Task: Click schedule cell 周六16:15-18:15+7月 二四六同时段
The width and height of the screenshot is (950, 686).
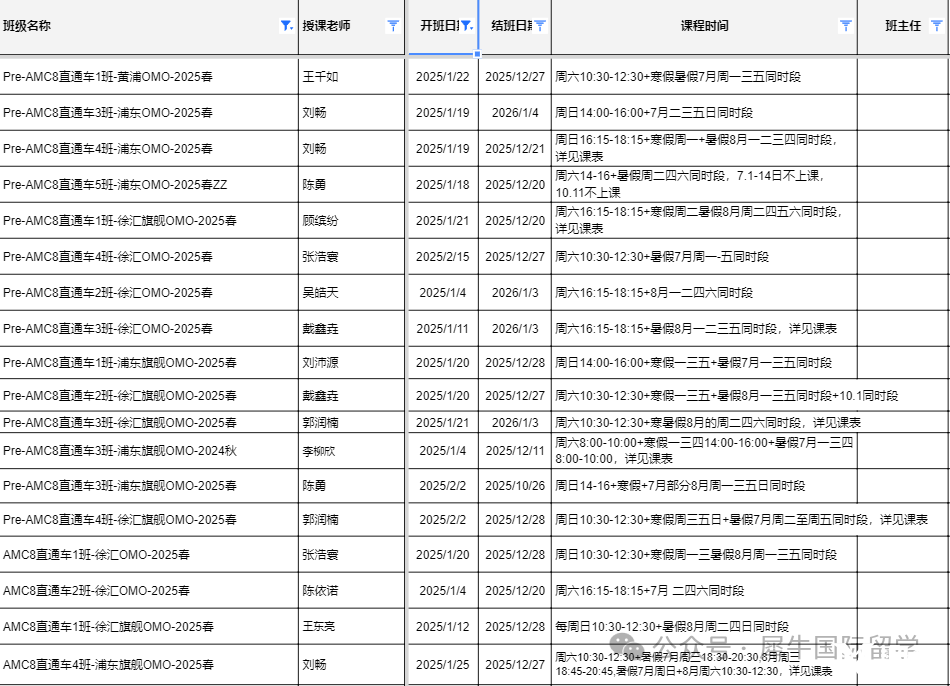Action: pyautogui.click(x=704, y=591)
